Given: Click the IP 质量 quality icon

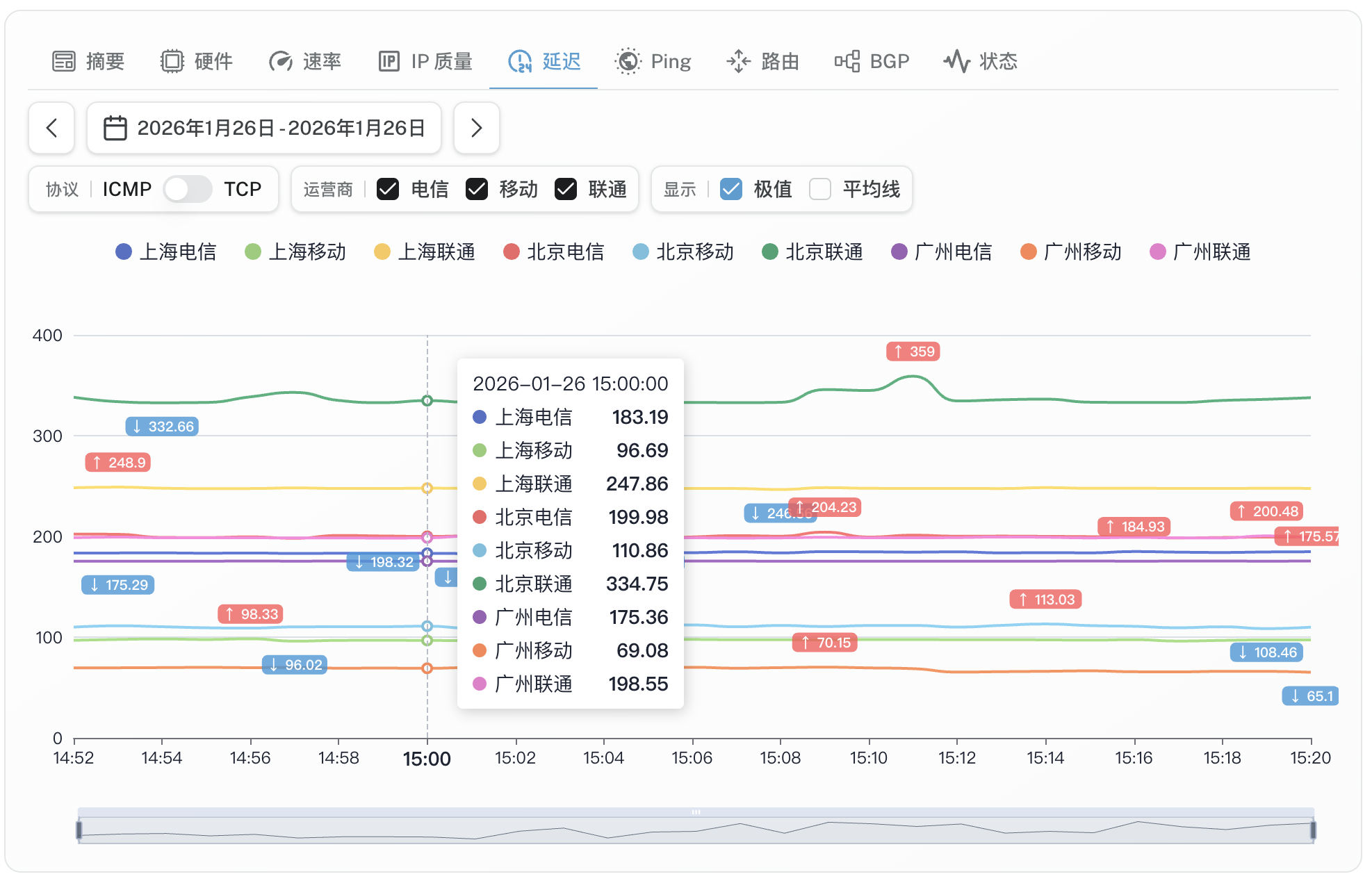Looking at the screenshot, I should pyautogui.click(x=389, y=60).
